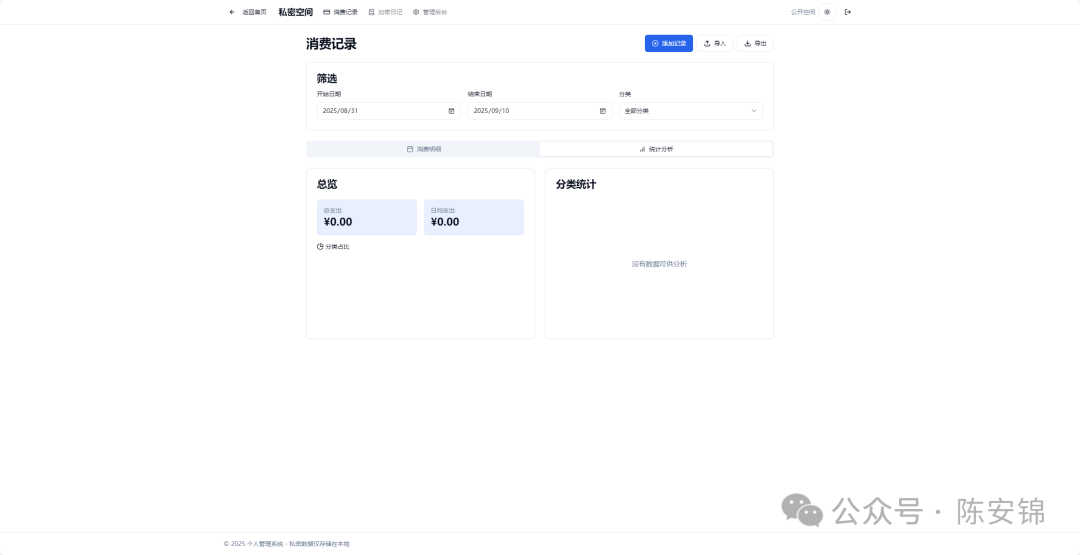The height and width of the screenshot is (555, 1080).
Task: Click the 分类占比 pie chart label
Action: pyautogui.click(x=333, y=247)
